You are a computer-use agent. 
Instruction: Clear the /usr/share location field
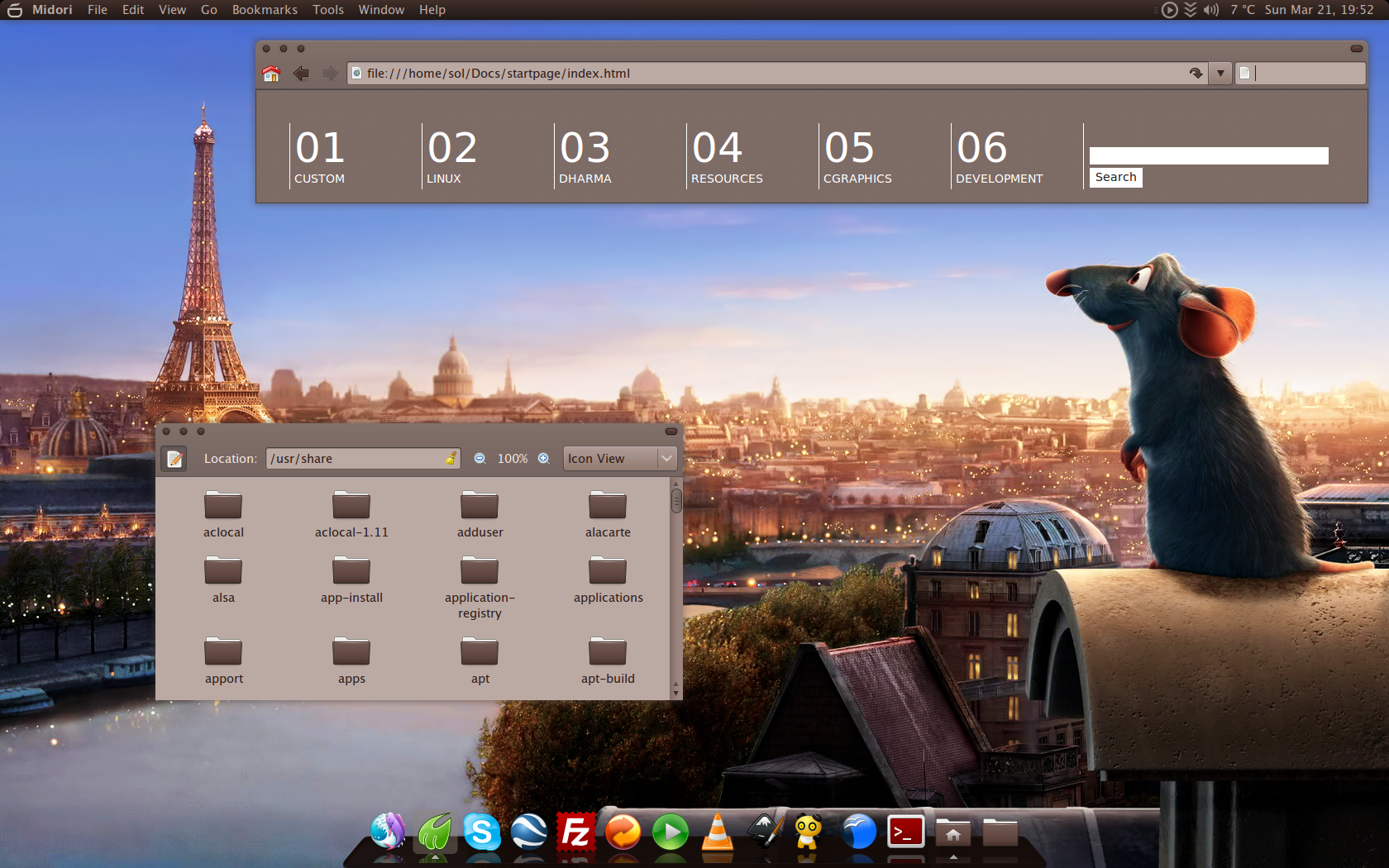pyautogui.click(x=451, y=459)
